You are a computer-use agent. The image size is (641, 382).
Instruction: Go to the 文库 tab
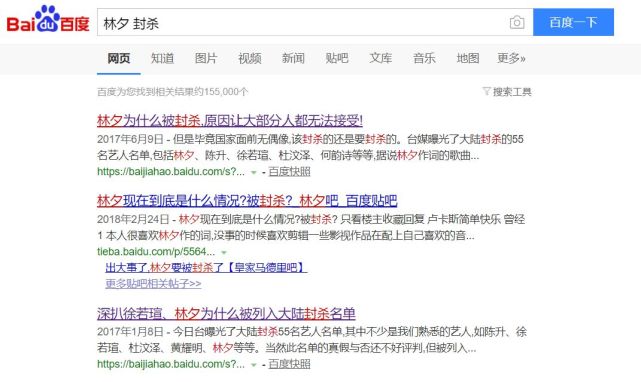pyautogui.click(x=381, y=58)
